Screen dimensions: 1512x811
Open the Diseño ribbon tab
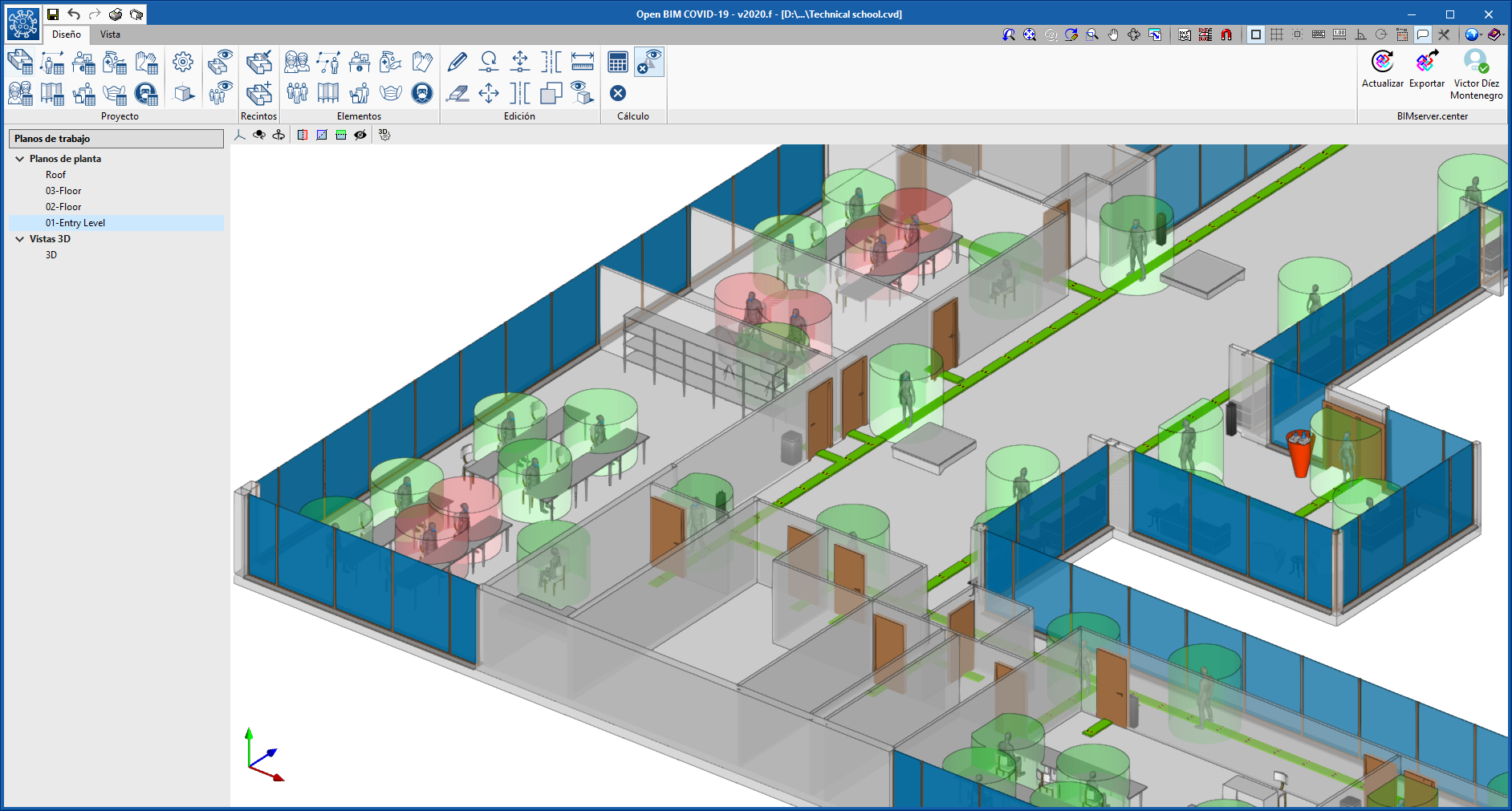(x=65, y=34)
